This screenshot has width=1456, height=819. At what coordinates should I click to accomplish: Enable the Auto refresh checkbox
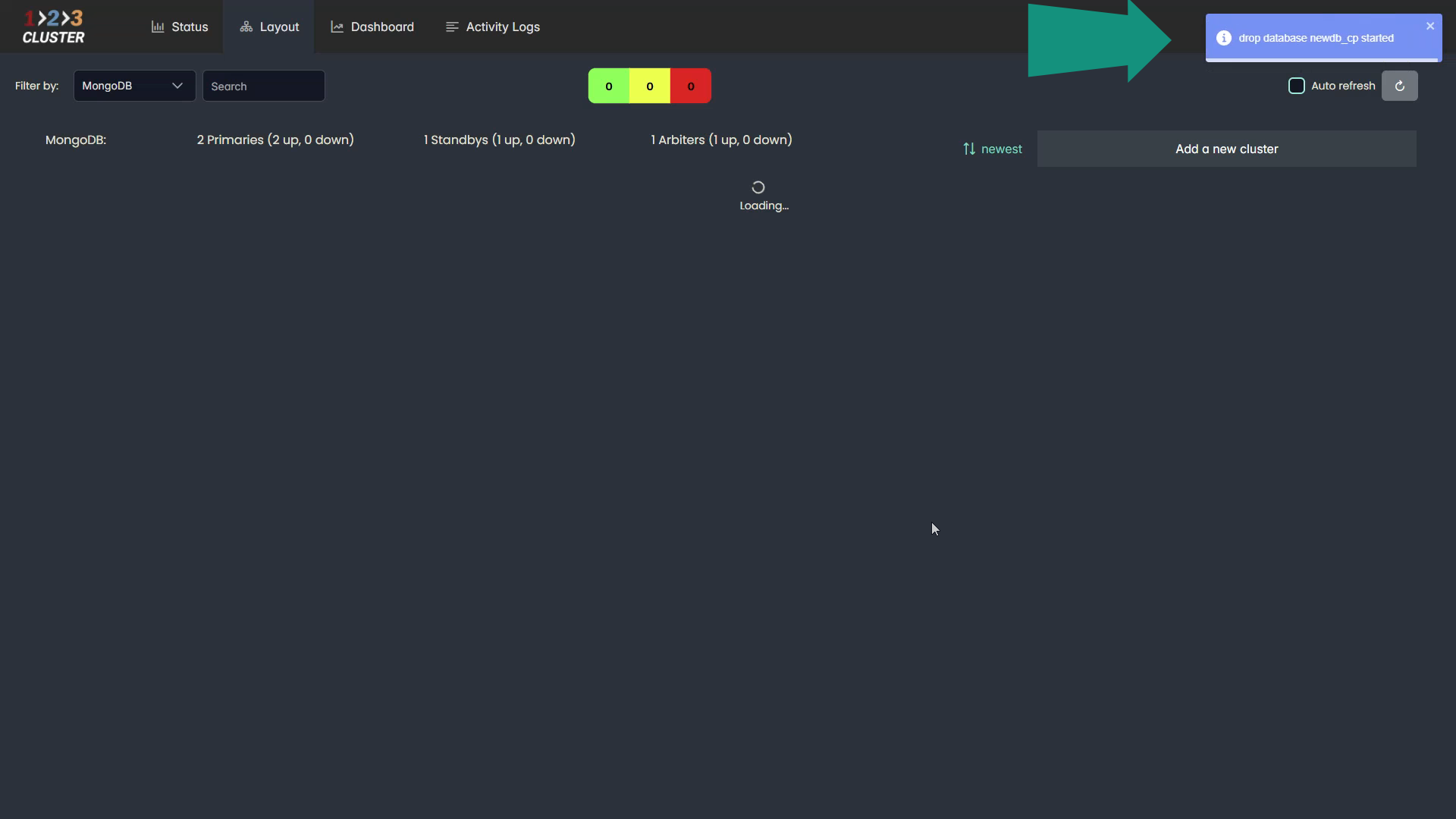[x=1297, y=86]
